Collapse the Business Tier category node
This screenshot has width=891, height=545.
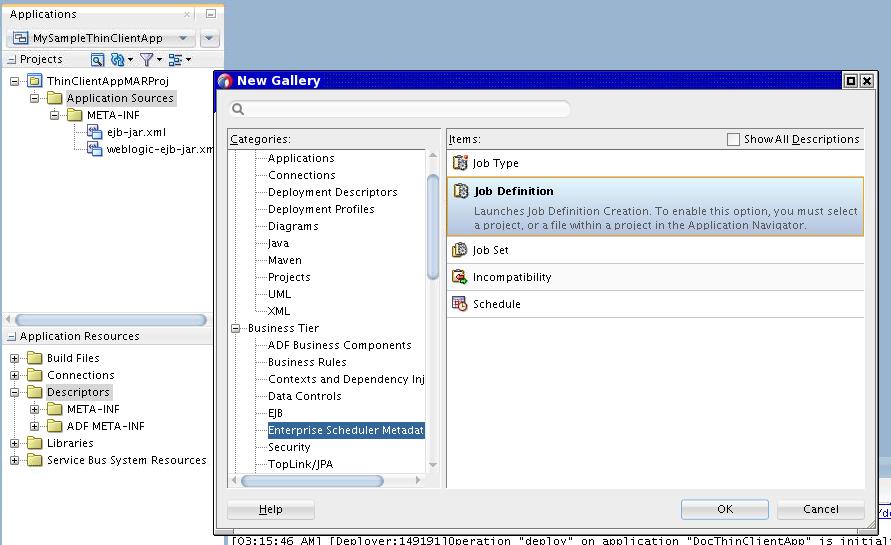coord(236,328)
